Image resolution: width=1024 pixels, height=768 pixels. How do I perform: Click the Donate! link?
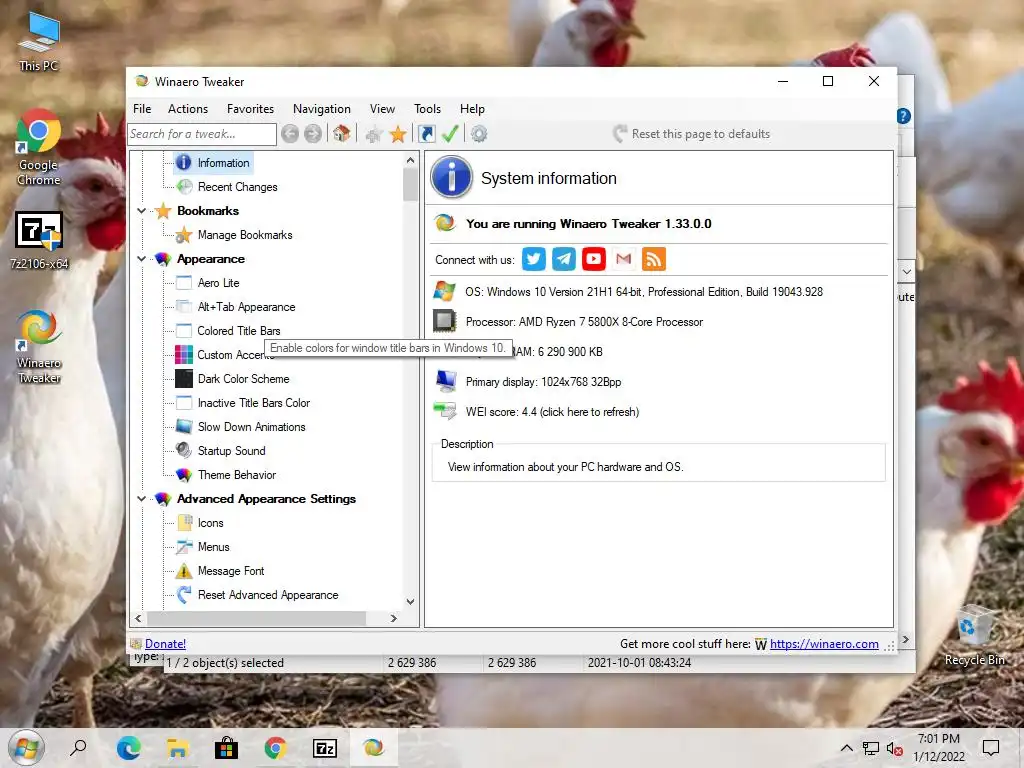click(165, 644)
